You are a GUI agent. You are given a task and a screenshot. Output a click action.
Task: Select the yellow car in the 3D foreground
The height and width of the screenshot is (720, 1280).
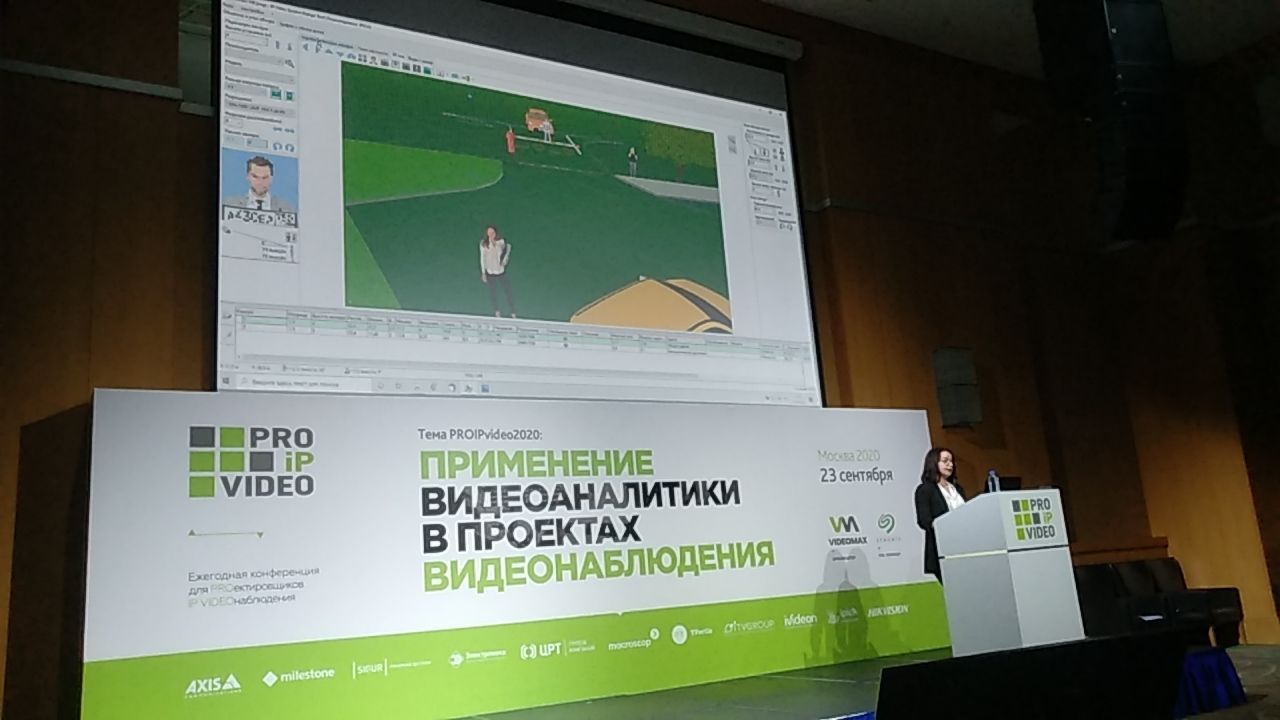coord(652,305)
